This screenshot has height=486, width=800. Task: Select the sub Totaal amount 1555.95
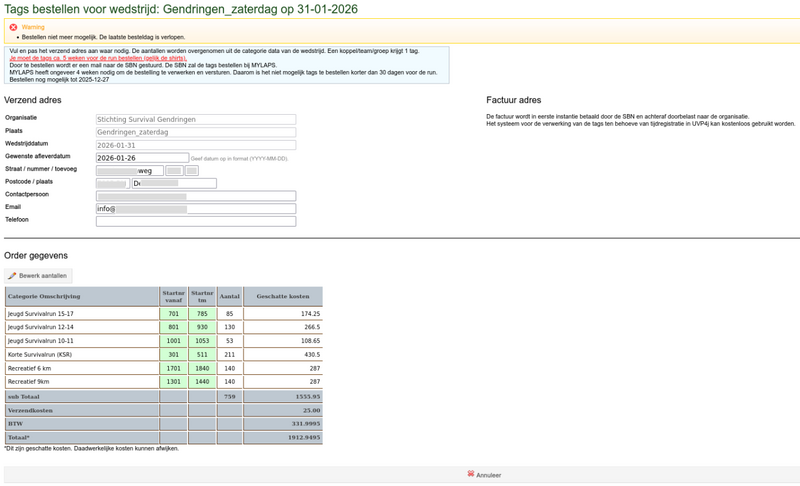tap(283, 396)
